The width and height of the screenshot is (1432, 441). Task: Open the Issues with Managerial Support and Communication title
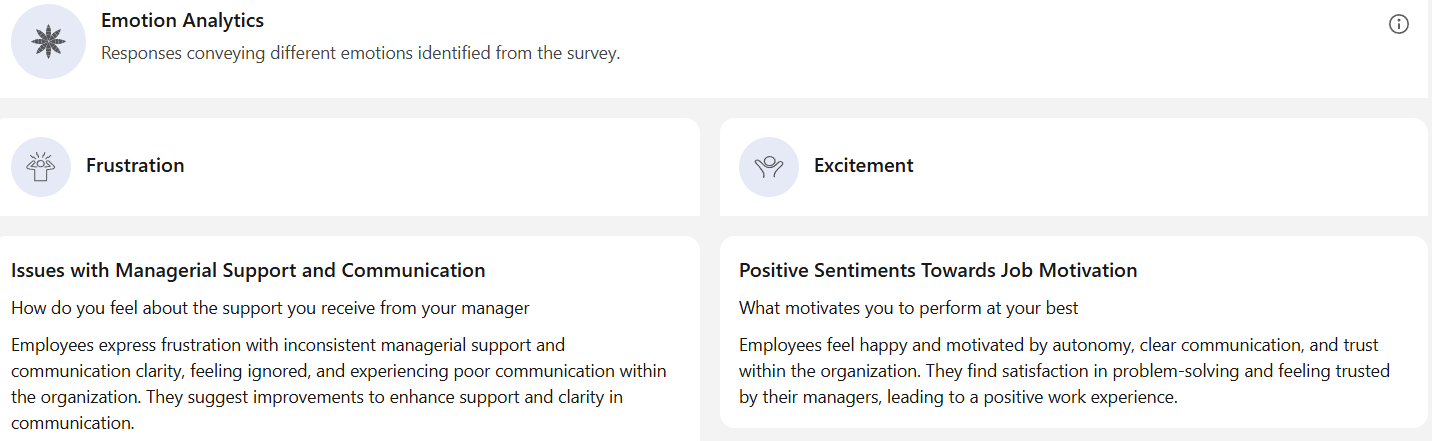(x=248, y=270)
